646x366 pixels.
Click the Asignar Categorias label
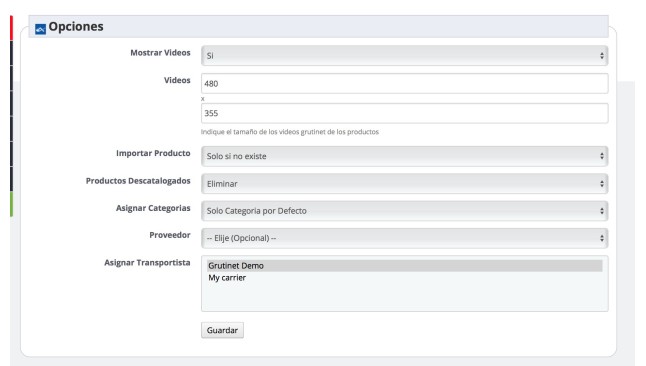(153, 208)
